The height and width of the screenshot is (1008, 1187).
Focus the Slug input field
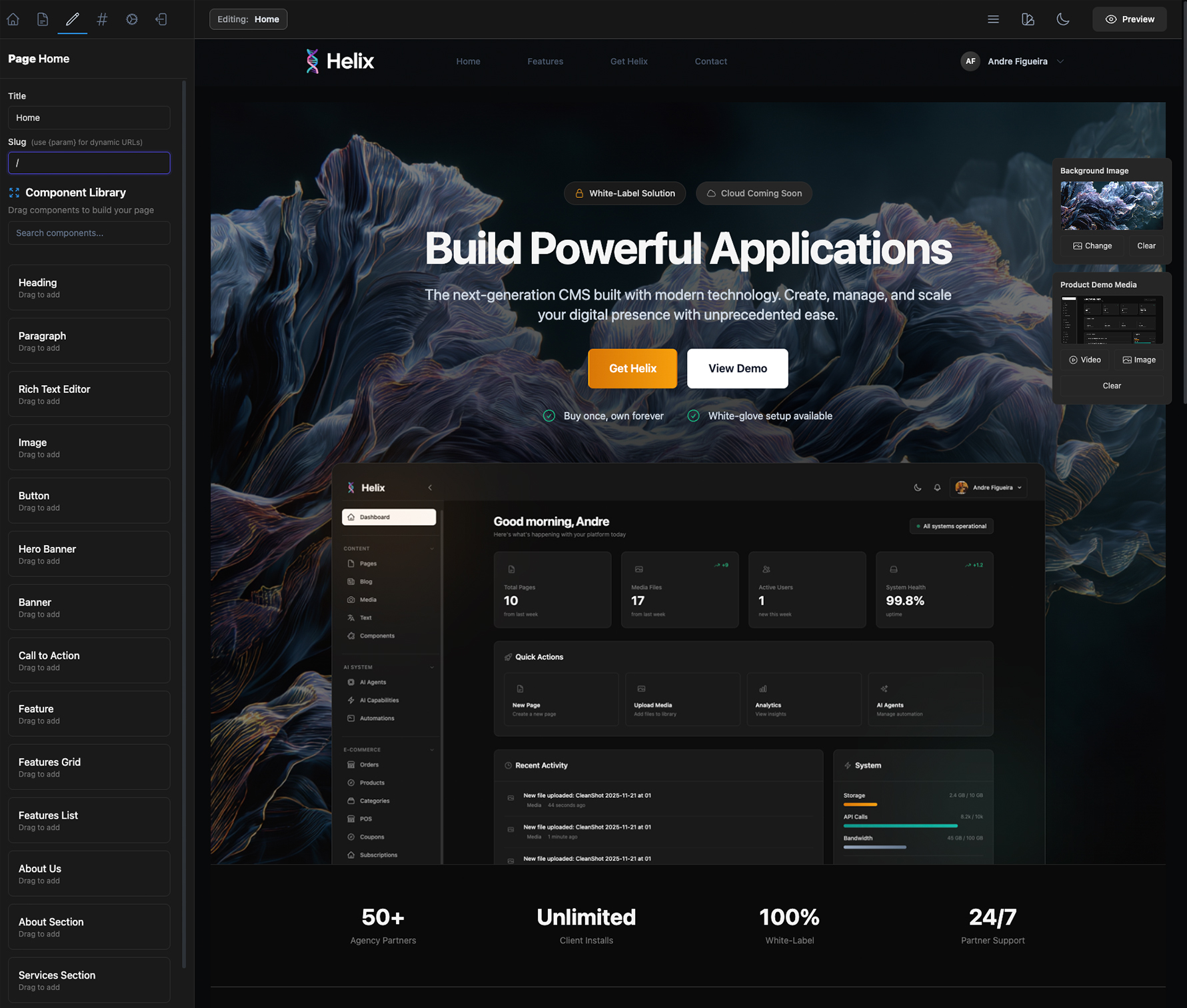pos(89,163)
